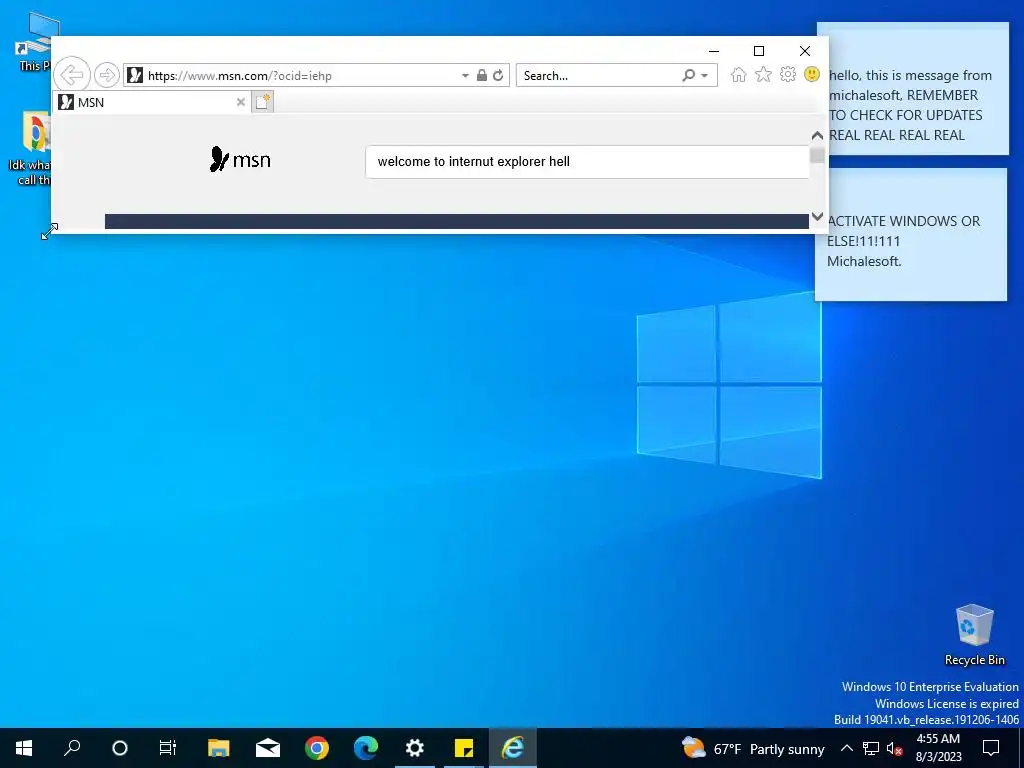The width and height of the screenshot is (1024, 768).
Task: Open Cortana circle on the taskbar
Action: pyautogui.click(x=120, y=748)
